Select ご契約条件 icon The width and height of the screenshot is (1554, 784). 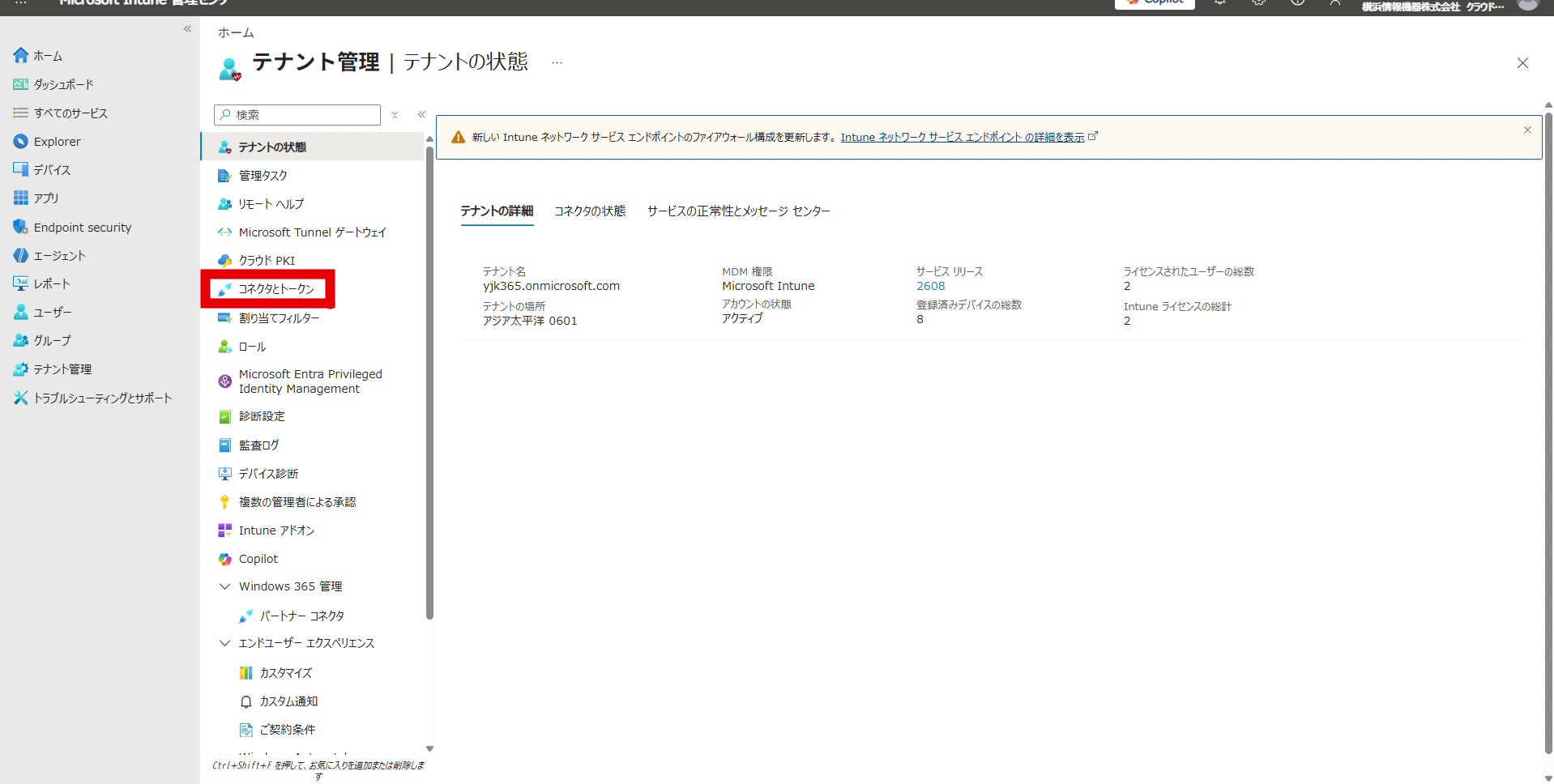click(246, 730)
